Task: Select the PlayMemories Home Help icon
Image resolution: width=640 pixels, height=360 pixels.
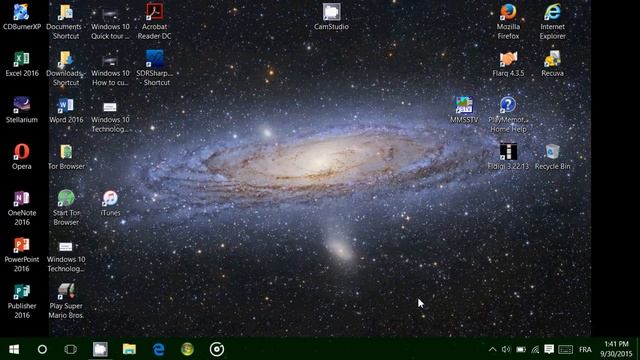Action: coord(508,115)
